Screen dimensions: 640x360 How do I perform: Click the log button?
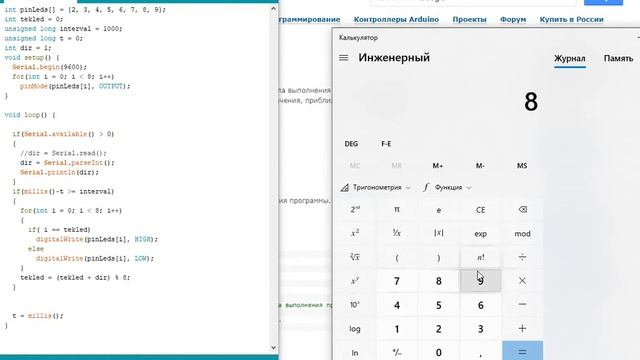point(355,329)
